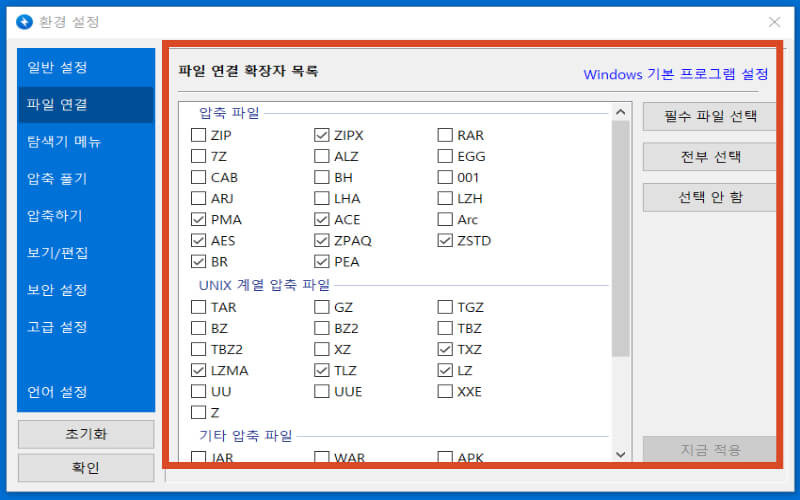This screenshot has width=800, height=500.
Task: Enable the JAR checkbox
Action: (x=198, y=457)
